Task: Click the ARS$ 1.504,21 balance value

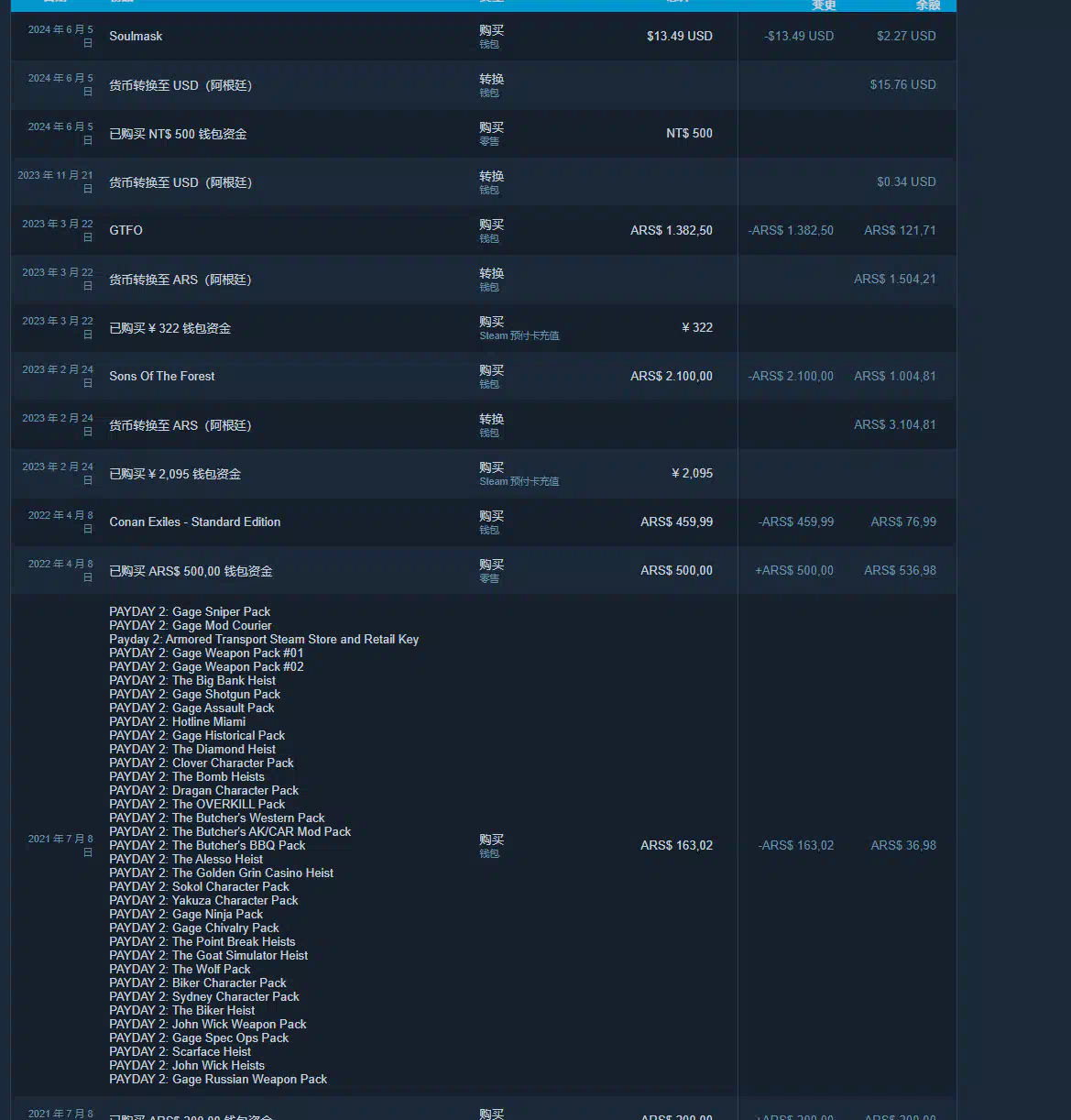Action: coord(895,279)
